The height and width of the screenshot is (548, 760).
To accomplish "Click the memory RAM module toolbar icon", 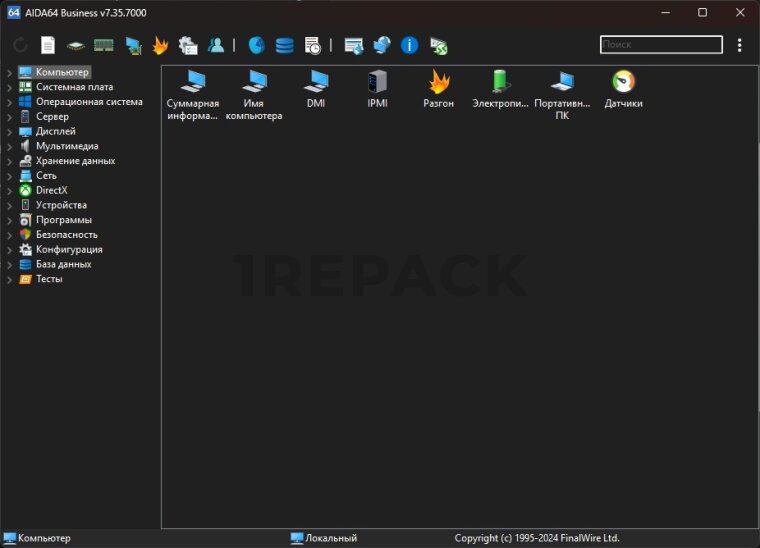I will point(103,45).
